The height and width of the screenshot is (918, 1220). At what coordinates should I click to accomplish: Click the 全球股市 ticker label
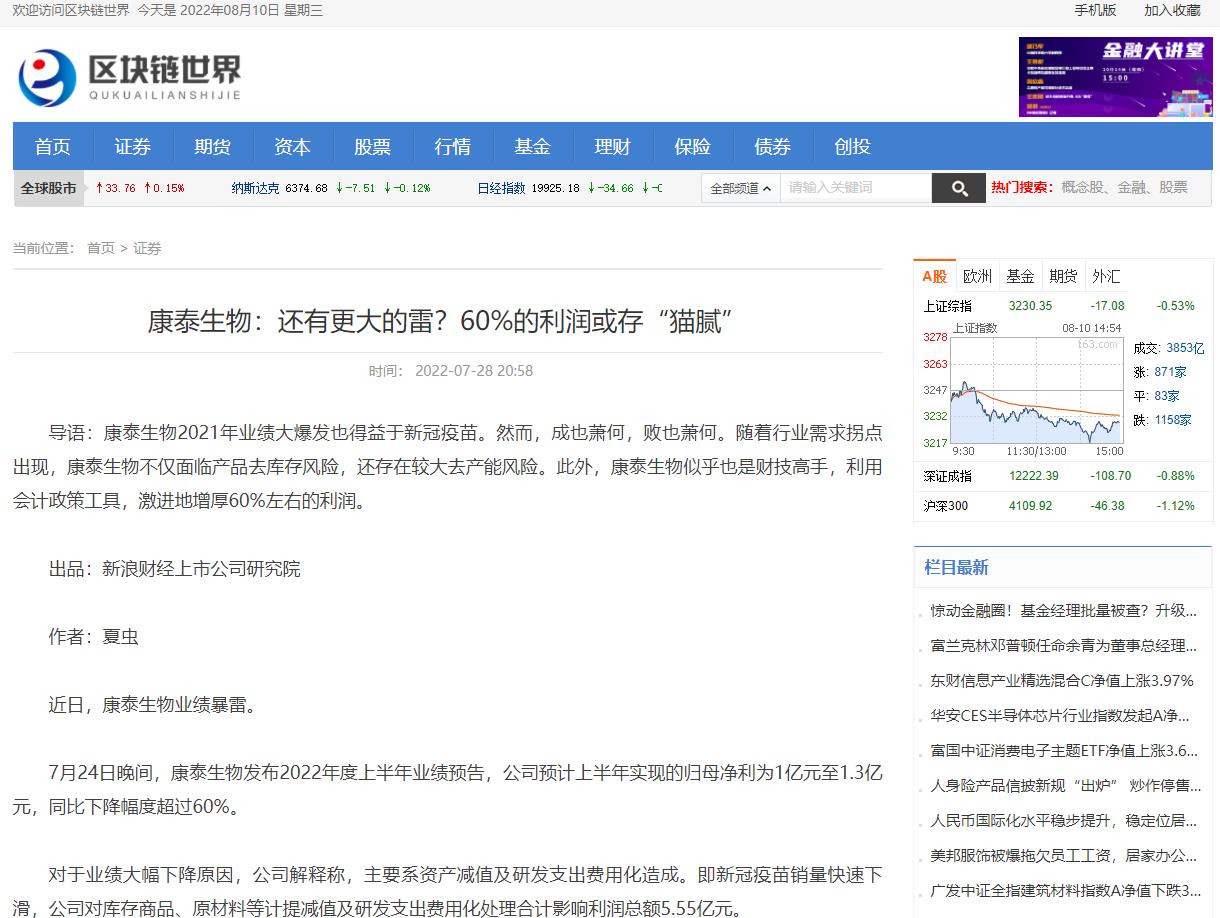pos(49,188)
